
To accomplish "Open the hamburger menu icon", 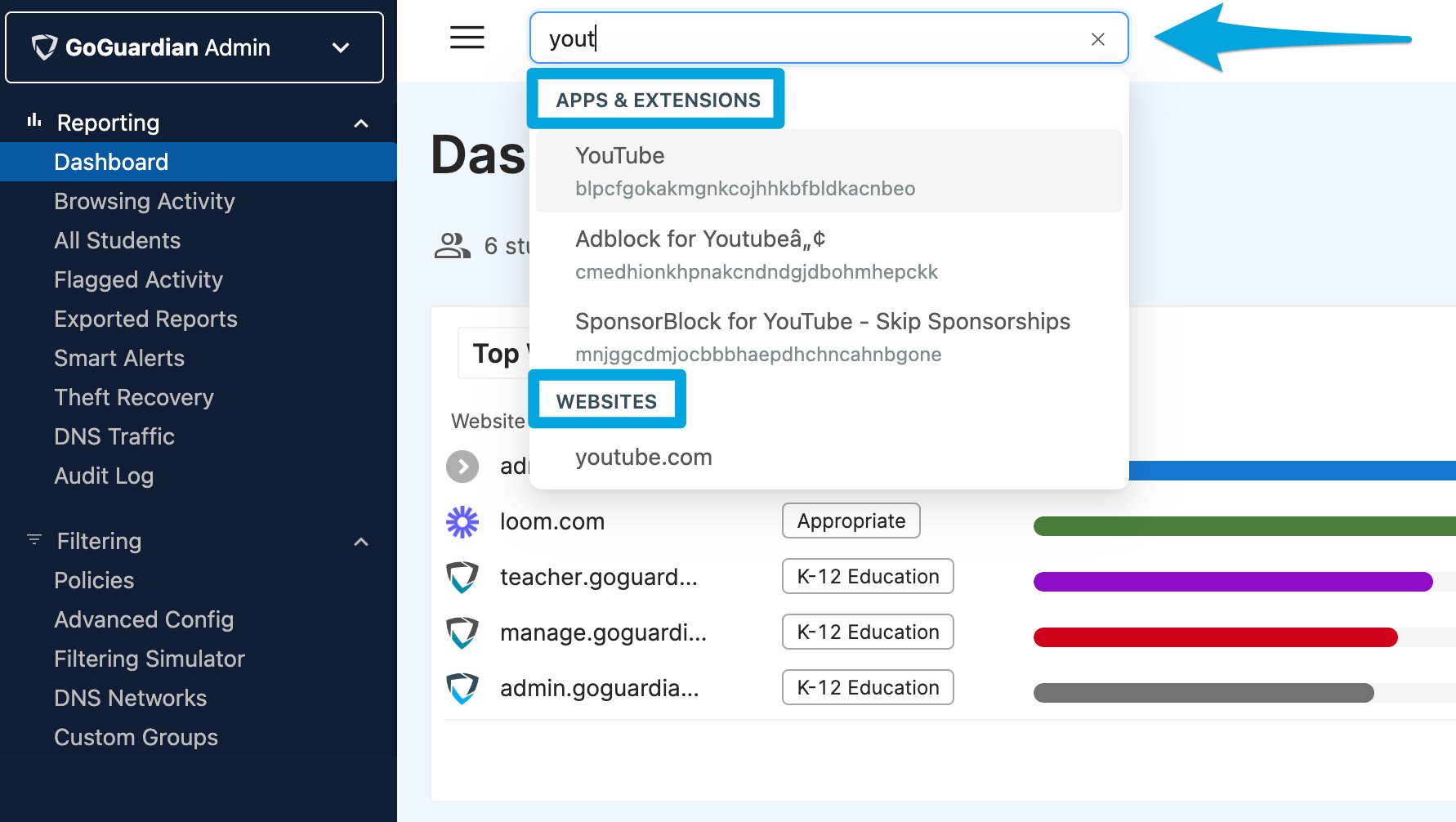I will 467,38.
